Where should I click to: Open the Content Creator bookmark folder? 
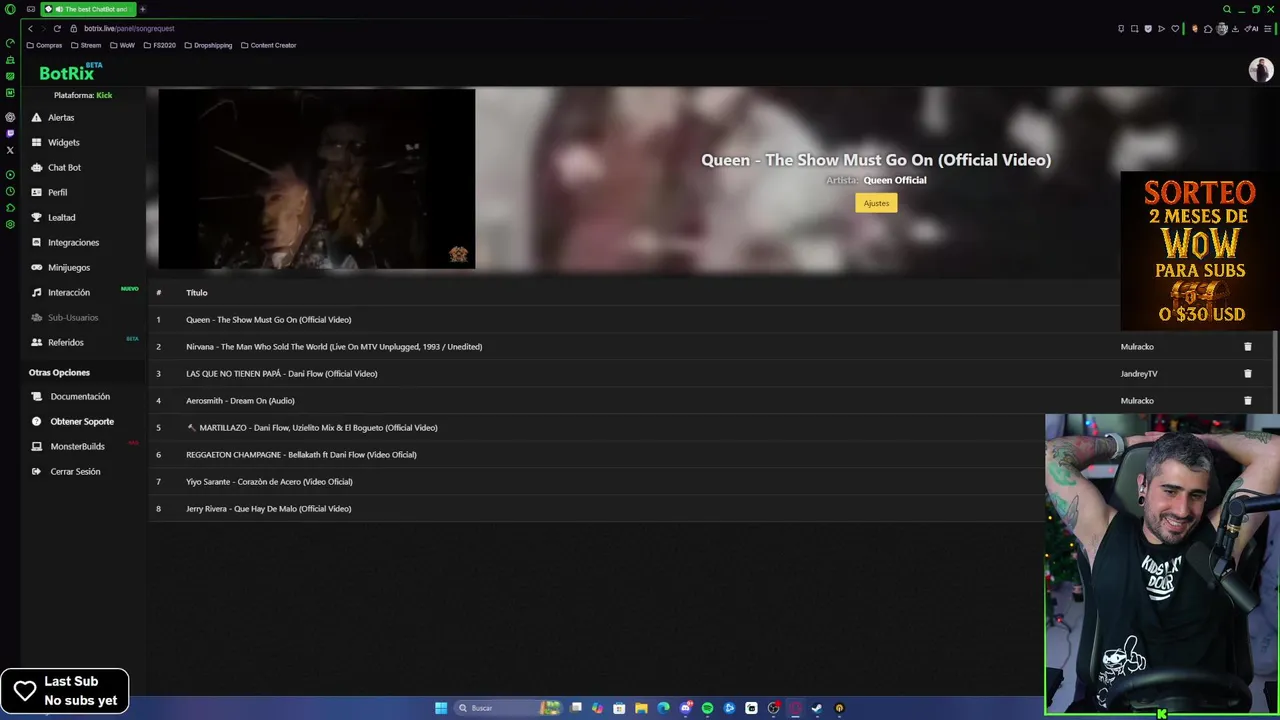tap(269, 45)
